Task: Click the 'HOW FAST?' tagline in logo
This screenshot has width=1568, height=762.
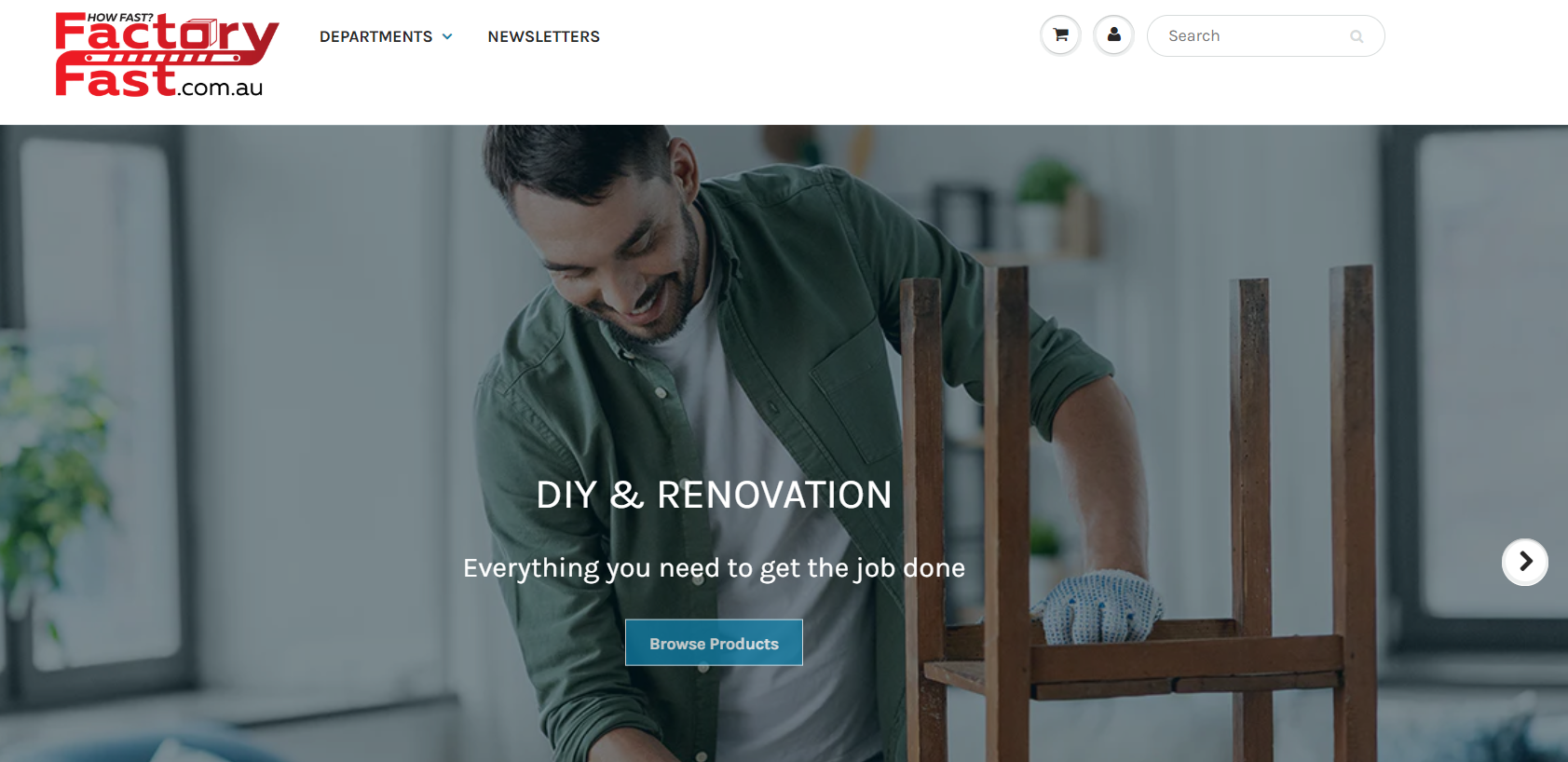Action: 120,17
